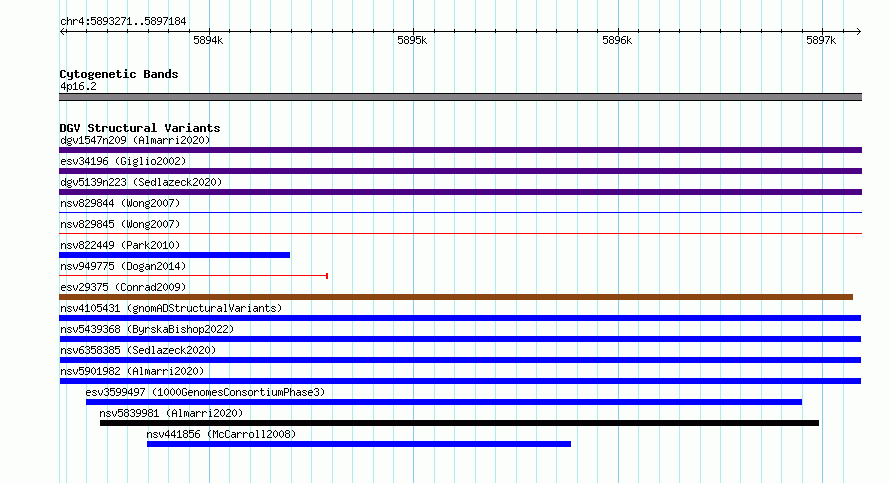Click blue bar under nsv5439368
The image size is (890, 483).
[460, 339]
